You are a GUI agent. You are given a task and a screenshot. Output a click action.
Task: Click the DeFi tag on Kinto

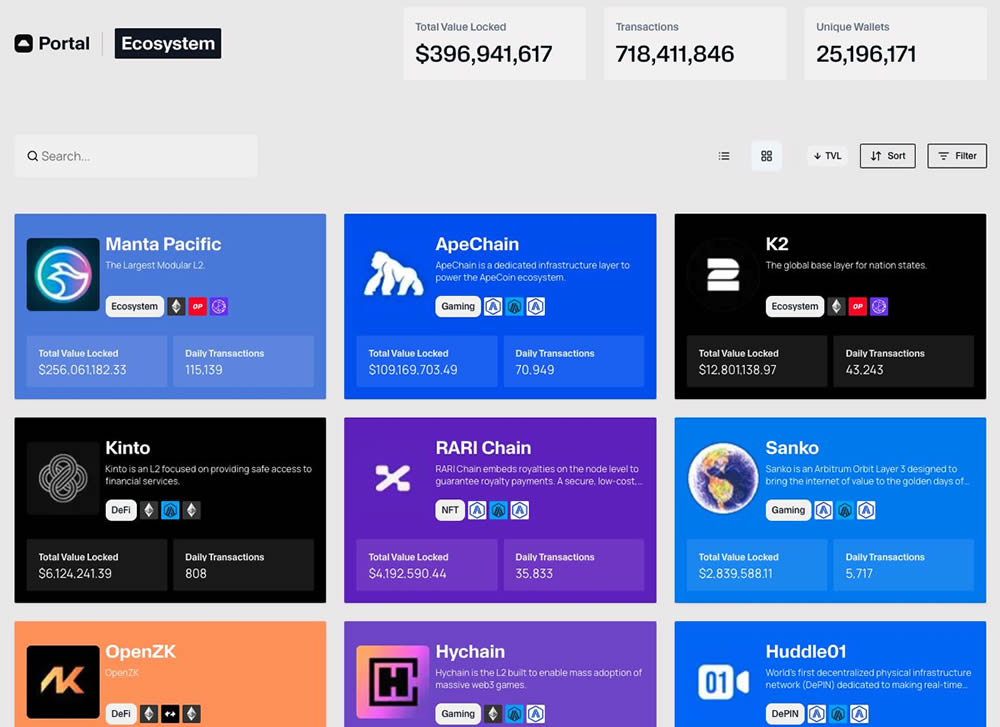point(121,510)
